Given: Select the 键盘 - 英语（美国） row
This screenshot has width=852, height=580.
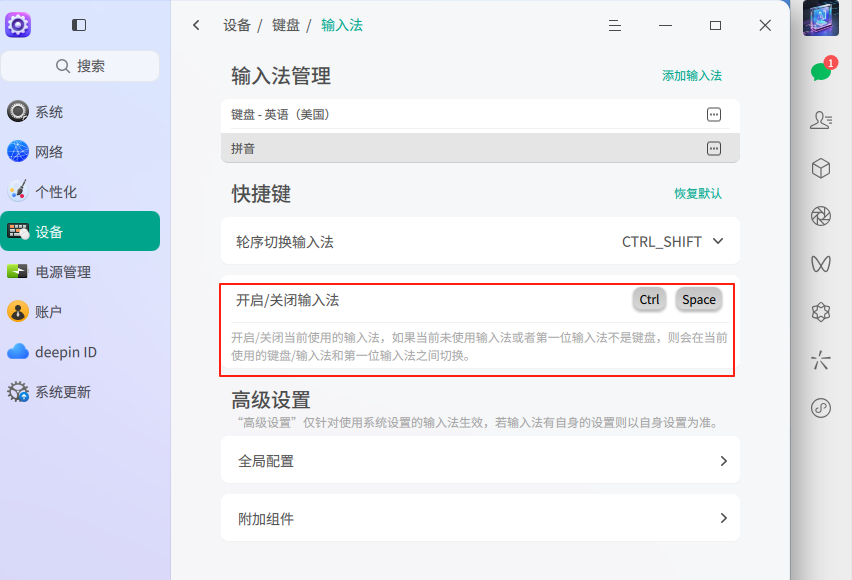Looking at the screenshot, I should tap(480, 115).
